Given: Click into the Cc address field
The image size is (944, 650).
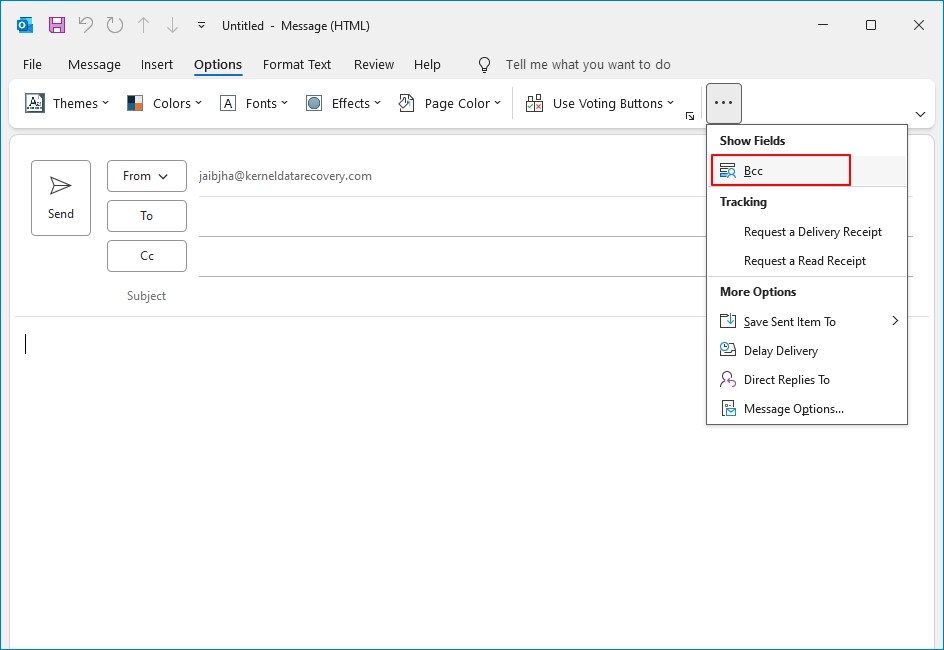Looking at the screenshot, I should point(452,256).
